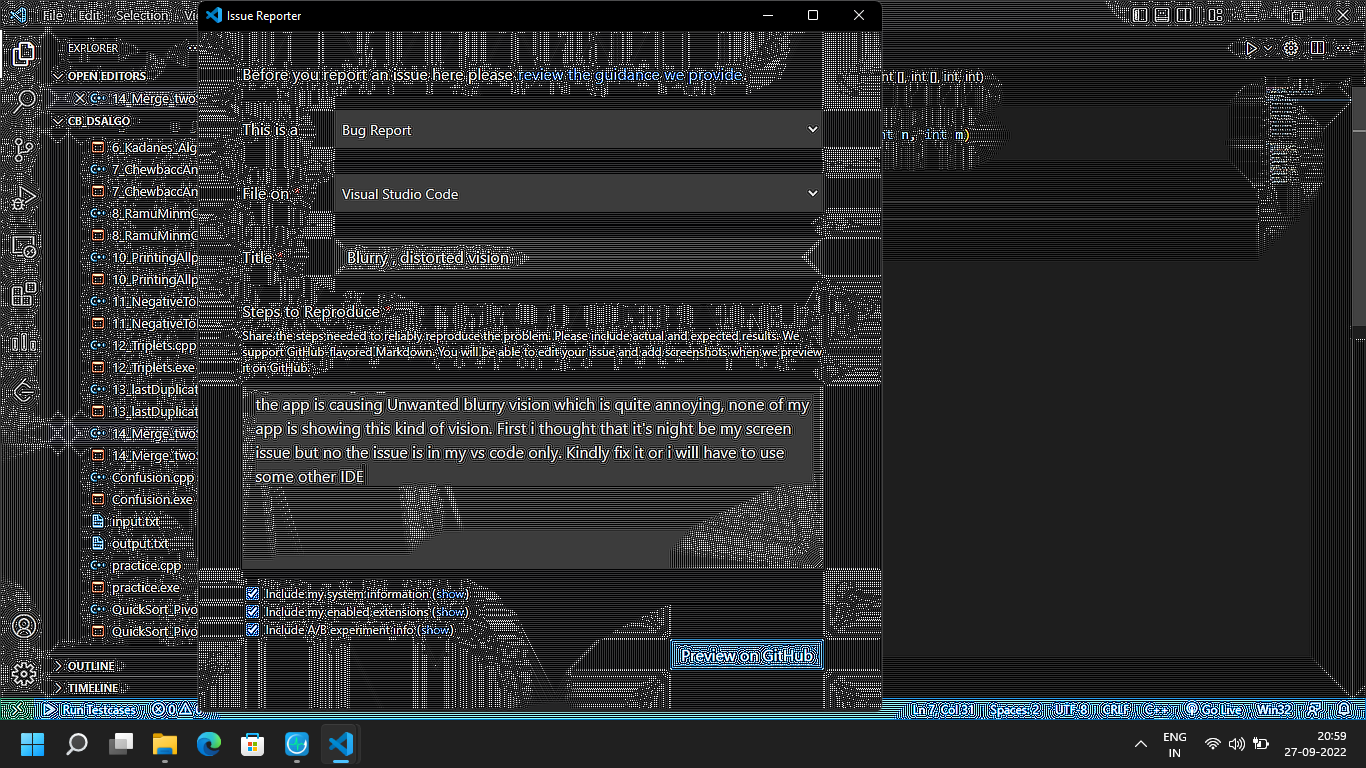Open the Search view in the activity bar
This screenshot has height=768, width=1366.
[x=24, y=100]
